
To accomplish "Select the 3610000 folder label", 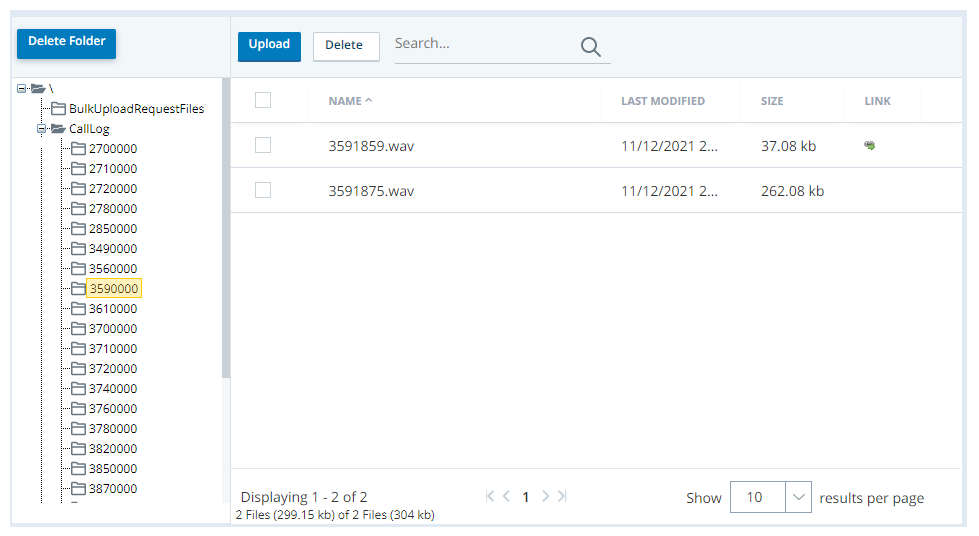I will tap(113, 308).
